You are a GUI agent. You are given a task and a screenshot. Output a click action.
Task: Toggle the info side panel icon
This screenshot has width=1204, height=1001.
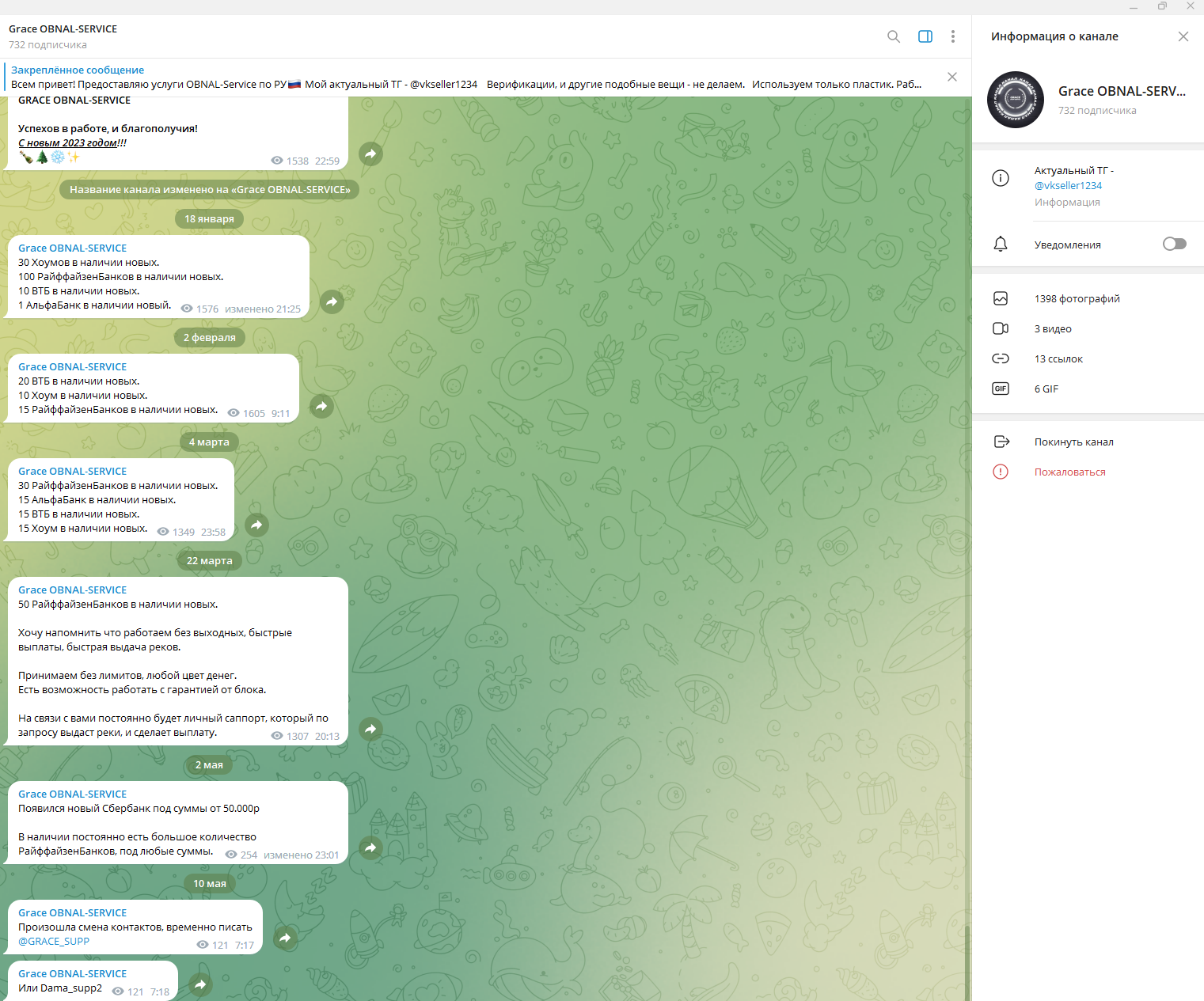coord(925,36)
